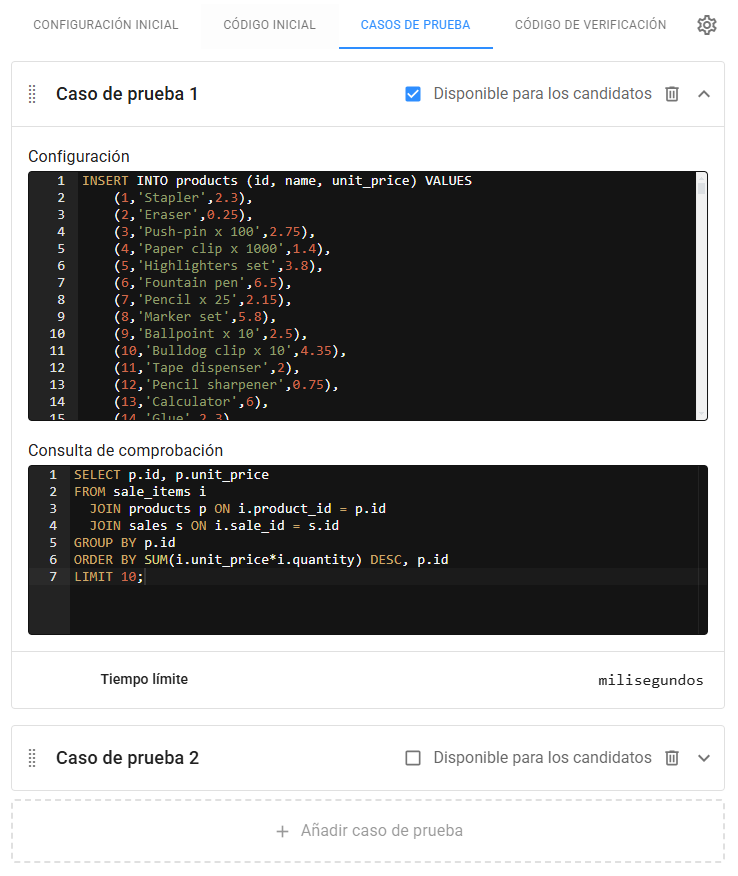This screenshot has width=738, height=876.
Task: Expand Caso de prueba 2 with its chevron
Action: pyautogui.click(x=704, y=757)
